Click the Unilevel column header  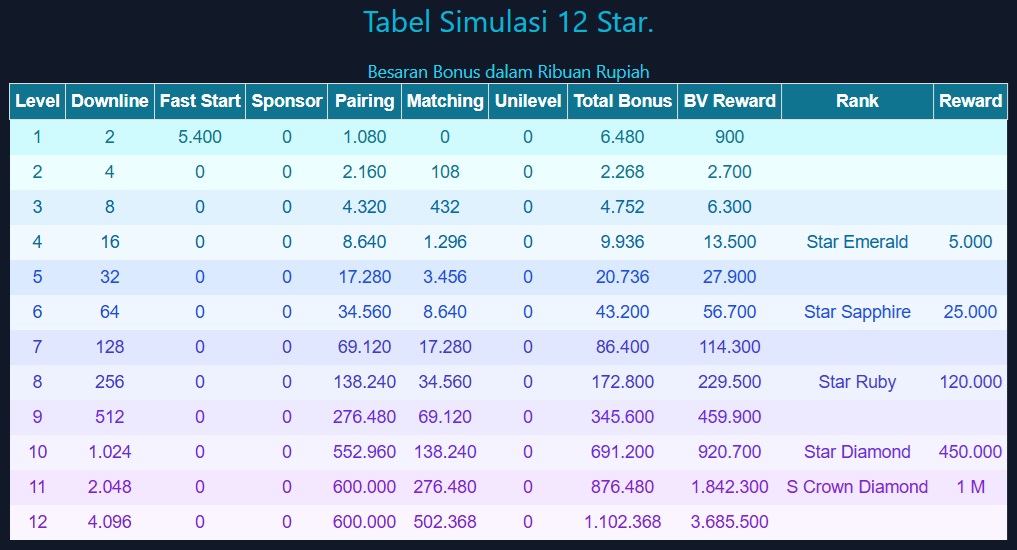(528, 101)
